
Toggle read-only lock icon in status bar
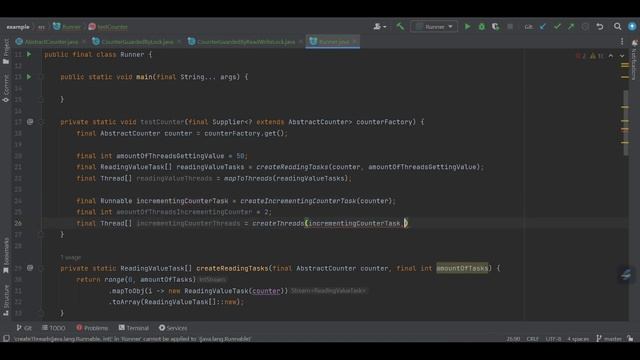click(631, 339)
